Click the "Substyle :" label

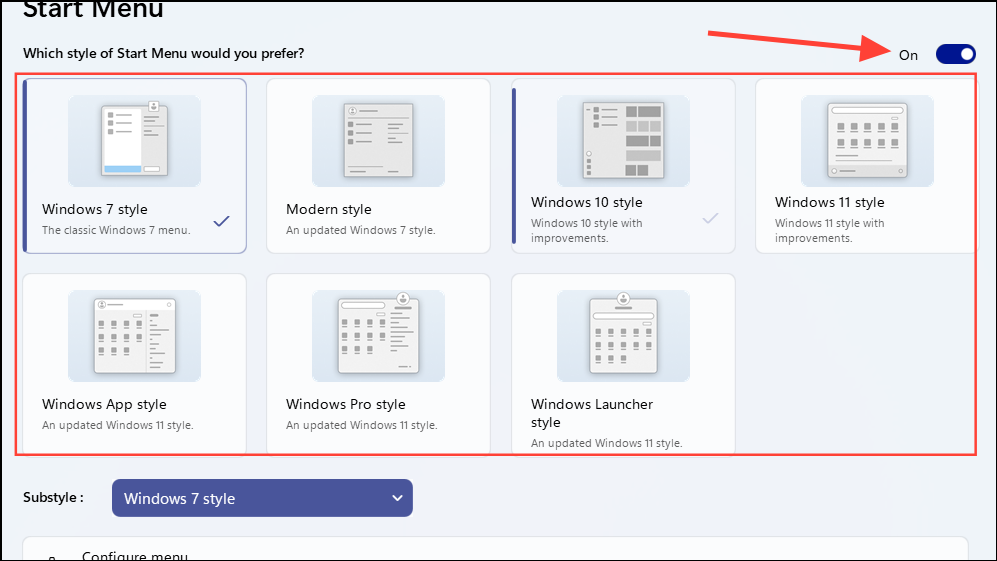click(53, 497)
